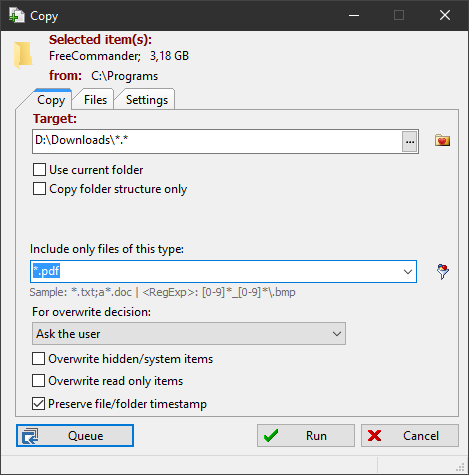Click the green checkmark Run icon
Viewport: 469px width, 475px height.
(271, 436)
